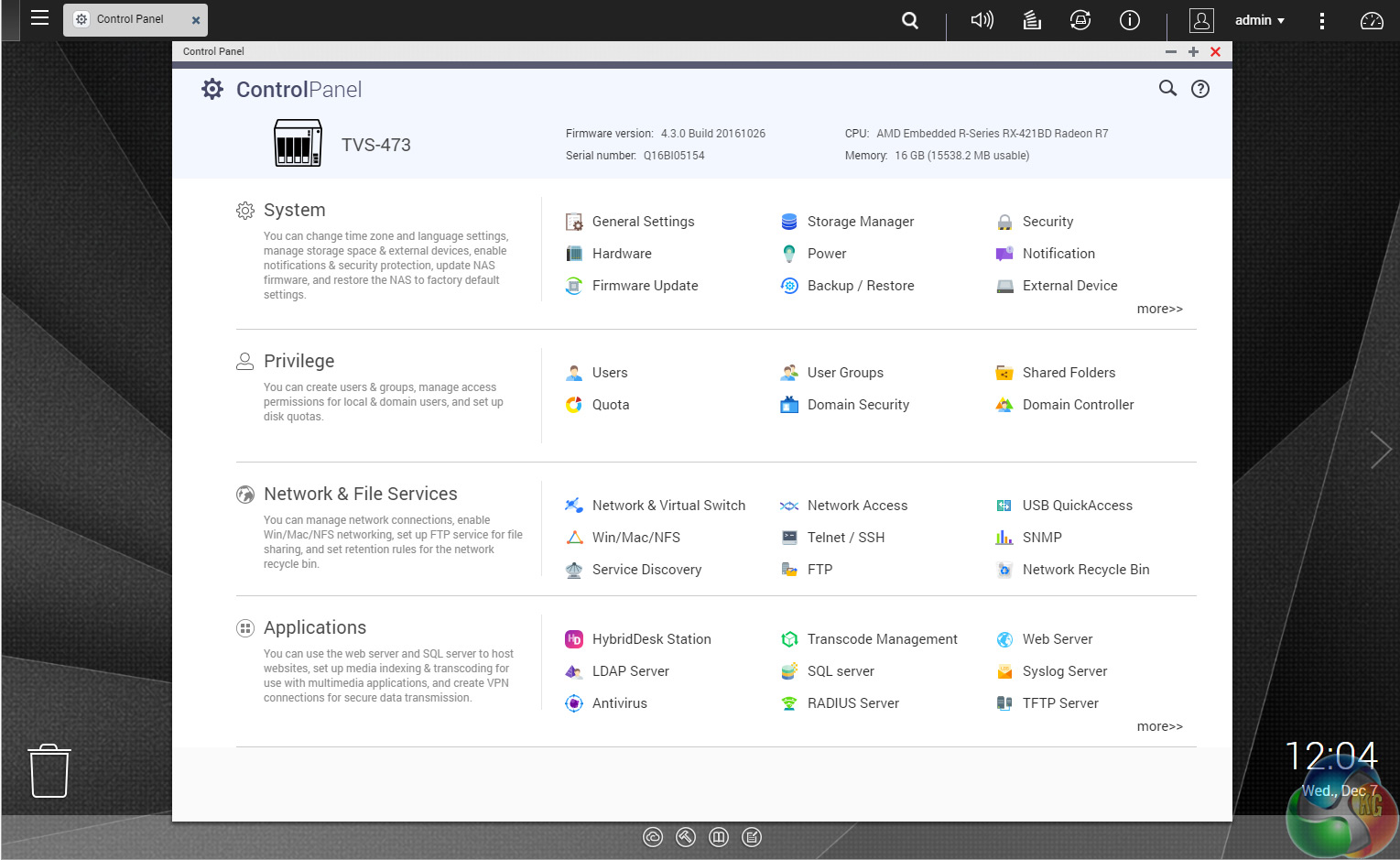Open the three-dot more options menu
1400x860 pixels.
click(x=1321, y=20)
